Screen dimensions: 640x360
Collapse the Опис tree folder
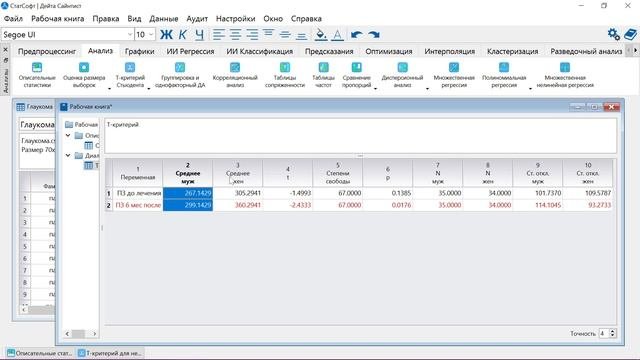(68, 135)
